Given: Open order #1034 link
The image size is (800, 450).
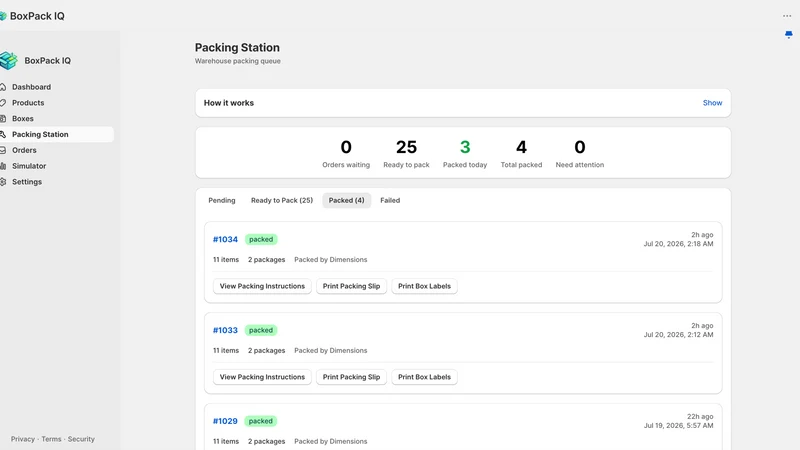Looking at the screenshot, I should tap(226, 239).
